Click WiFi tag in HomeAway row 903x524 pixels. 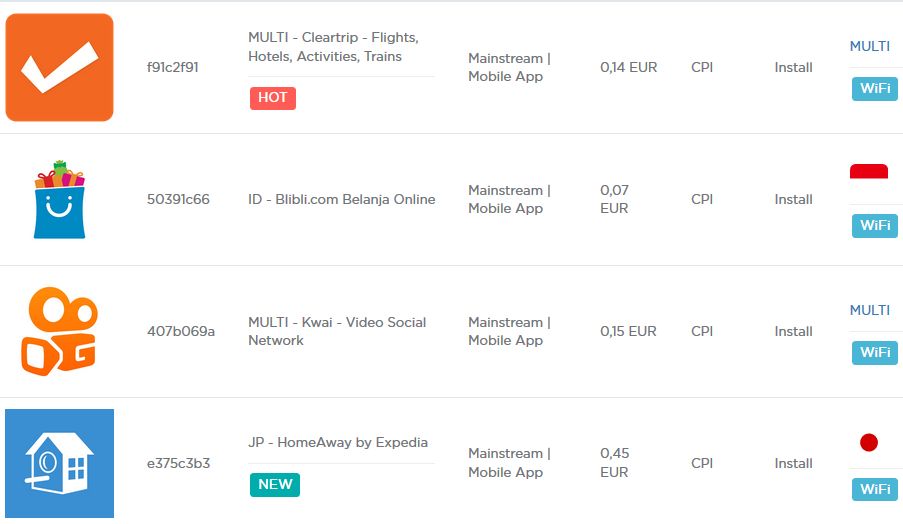(875, 489)
